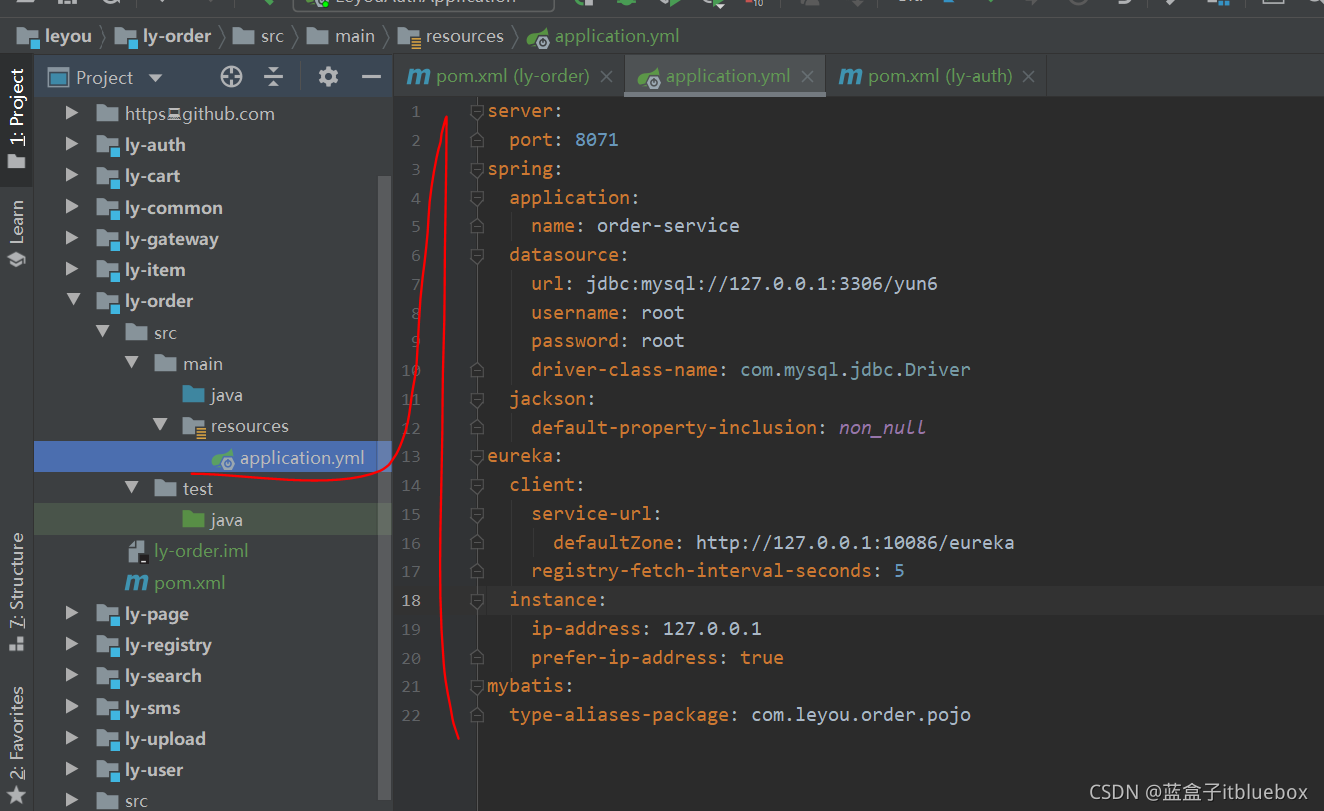1324x811 pixels.
Task: Close the application.yml editor tab
Action: [x=808, y=77]
